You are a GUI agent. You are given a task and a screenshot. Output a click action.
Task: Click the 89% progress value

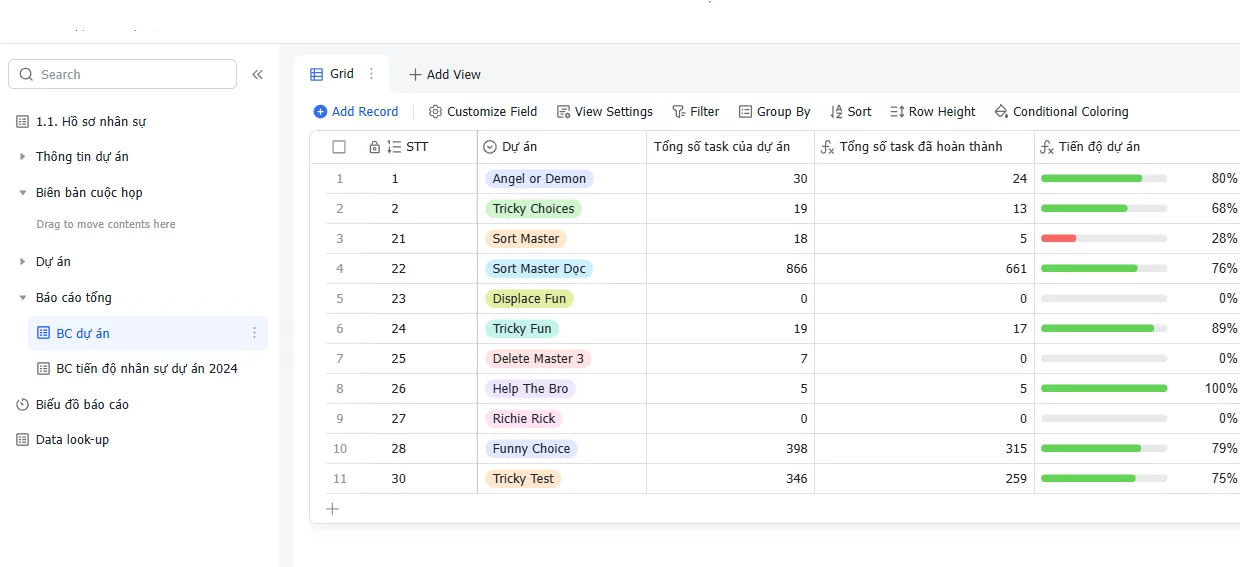coord(1224,329)
